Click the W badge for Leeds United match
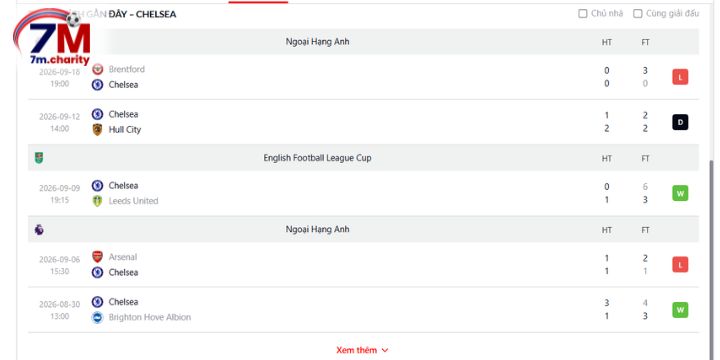 tap(680, 193)
